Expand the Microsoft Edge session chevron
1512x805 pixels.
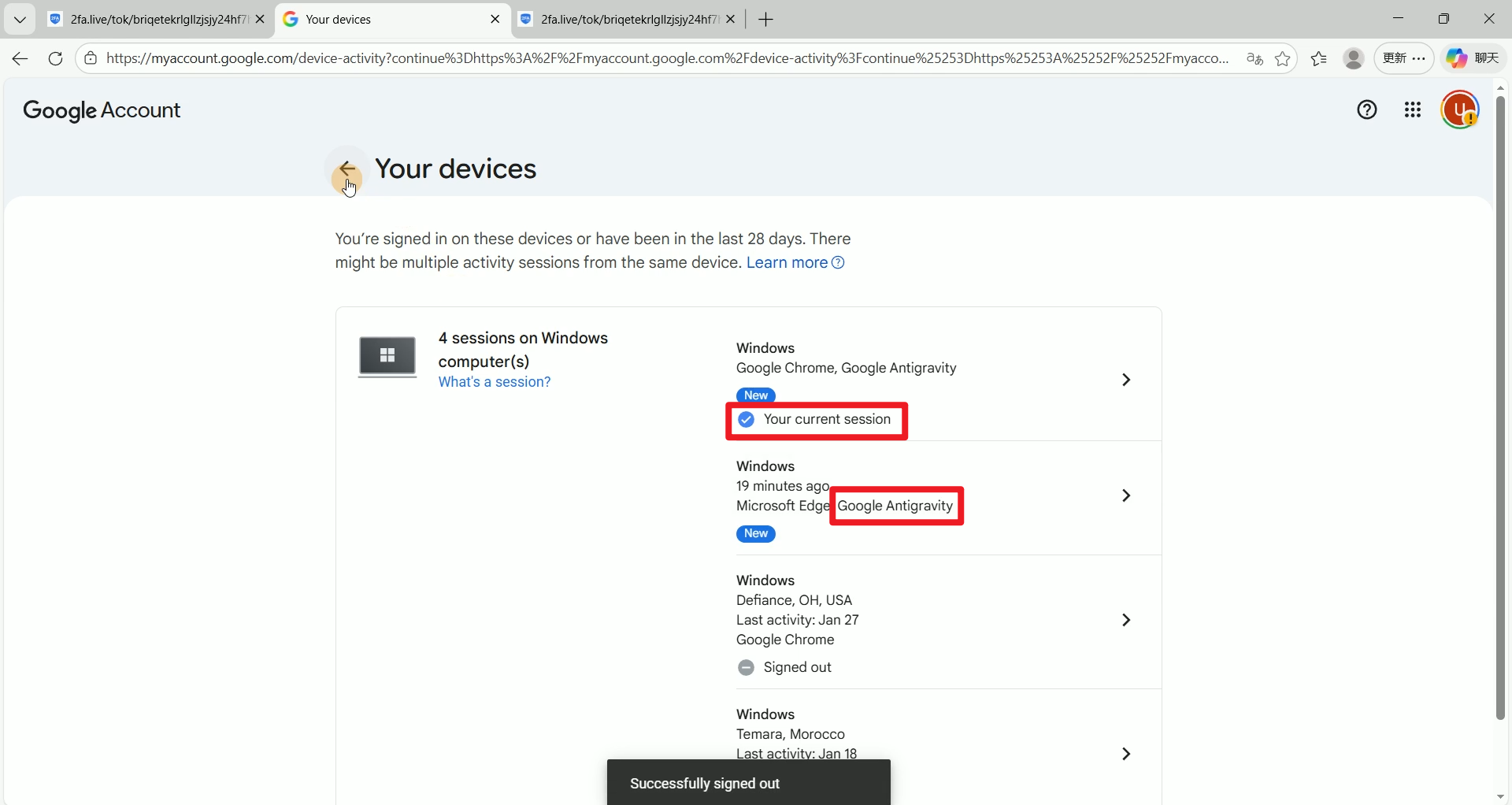tap(1126, 495)
